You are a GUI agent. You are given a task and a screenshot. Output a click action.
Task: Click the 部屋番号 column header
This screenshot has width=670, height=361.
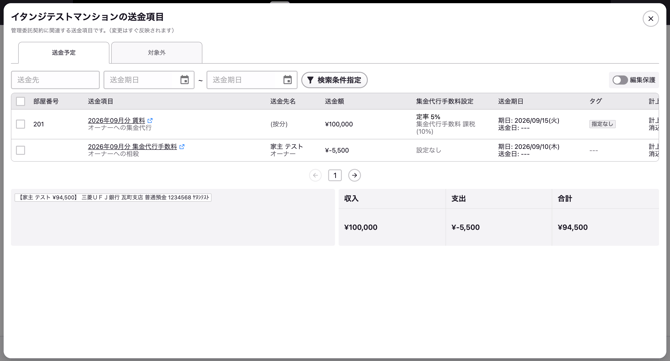pyautogui.click(x=46, y=101)
